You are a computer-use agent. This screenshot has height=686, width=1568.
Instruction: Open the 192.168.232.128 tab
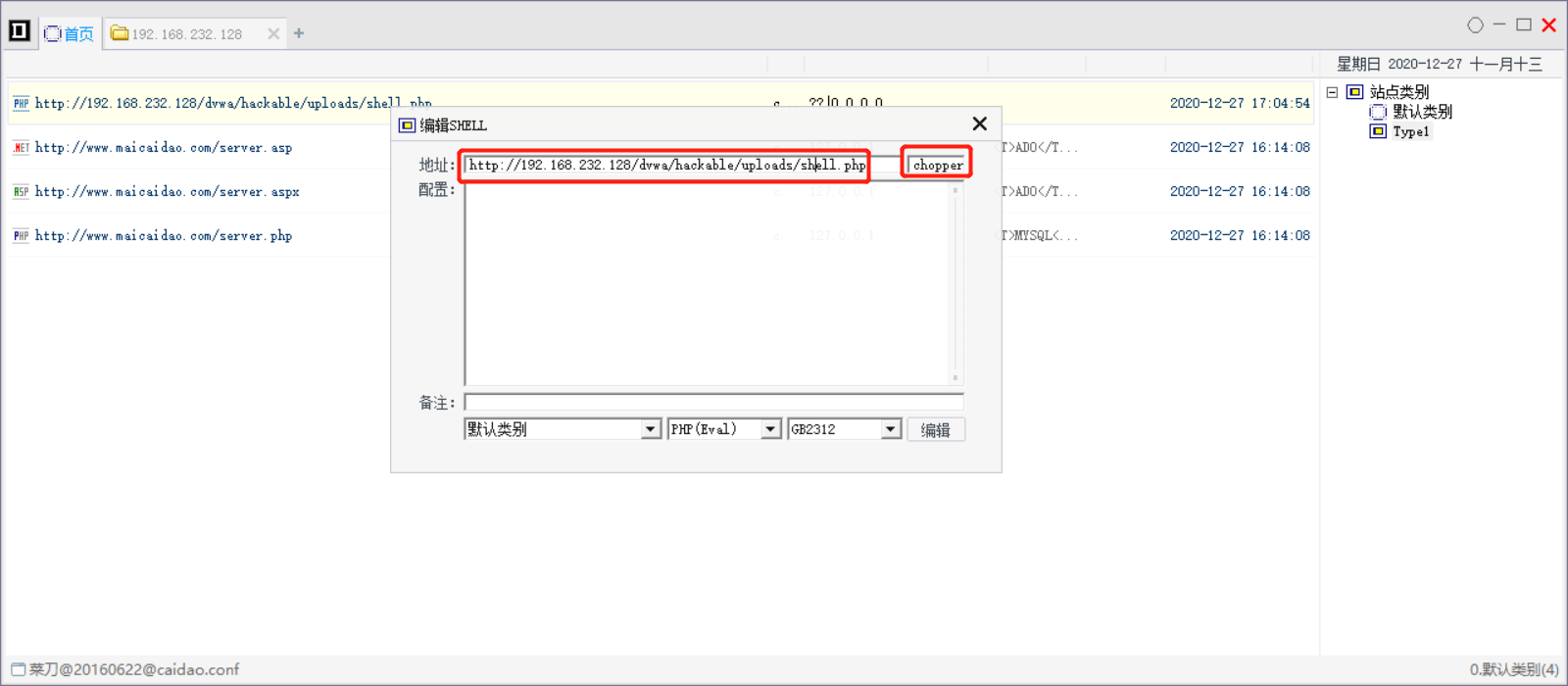[176, 33]
